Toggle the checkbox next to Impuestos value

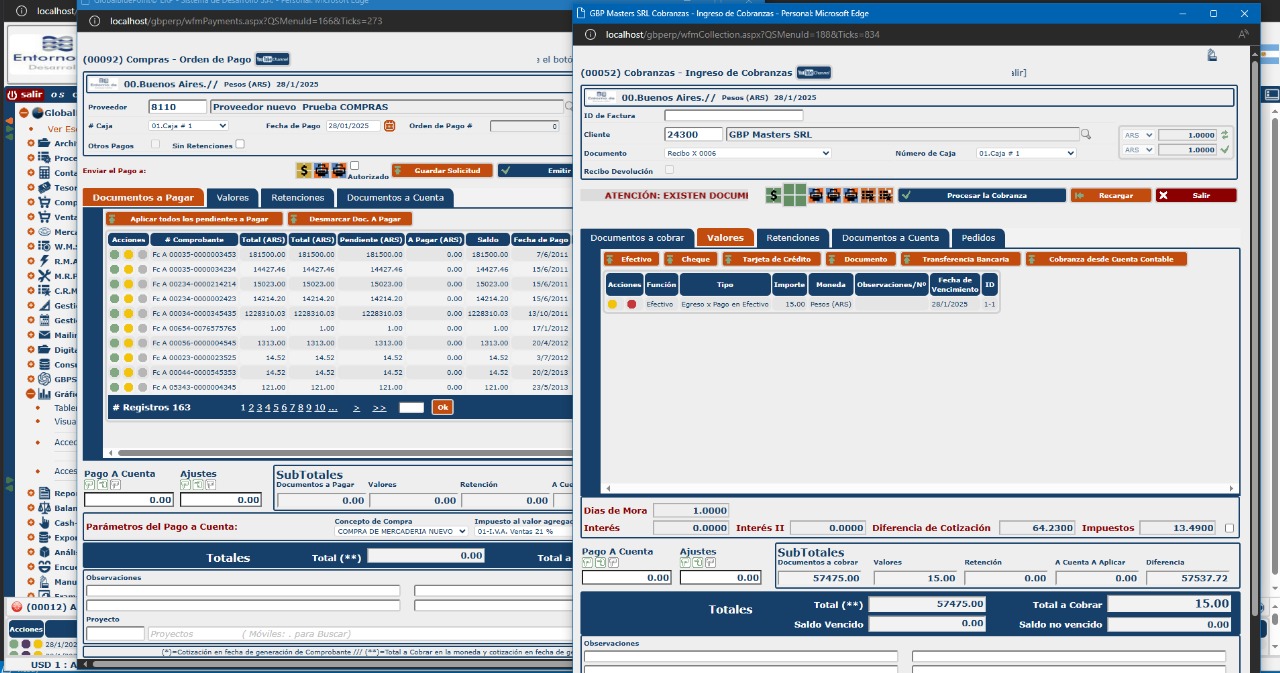point(1229,528)
